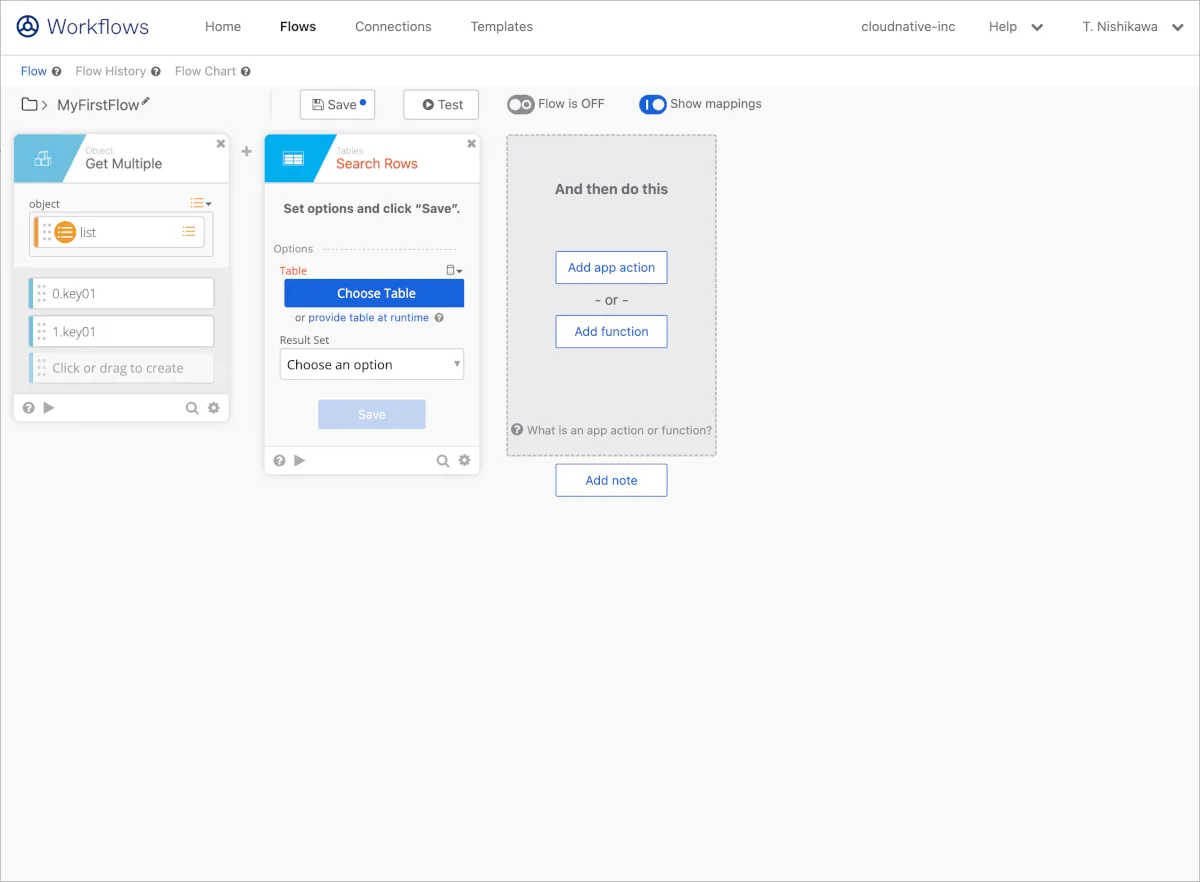Run the Search Rows card play icon

click(300, 460)
